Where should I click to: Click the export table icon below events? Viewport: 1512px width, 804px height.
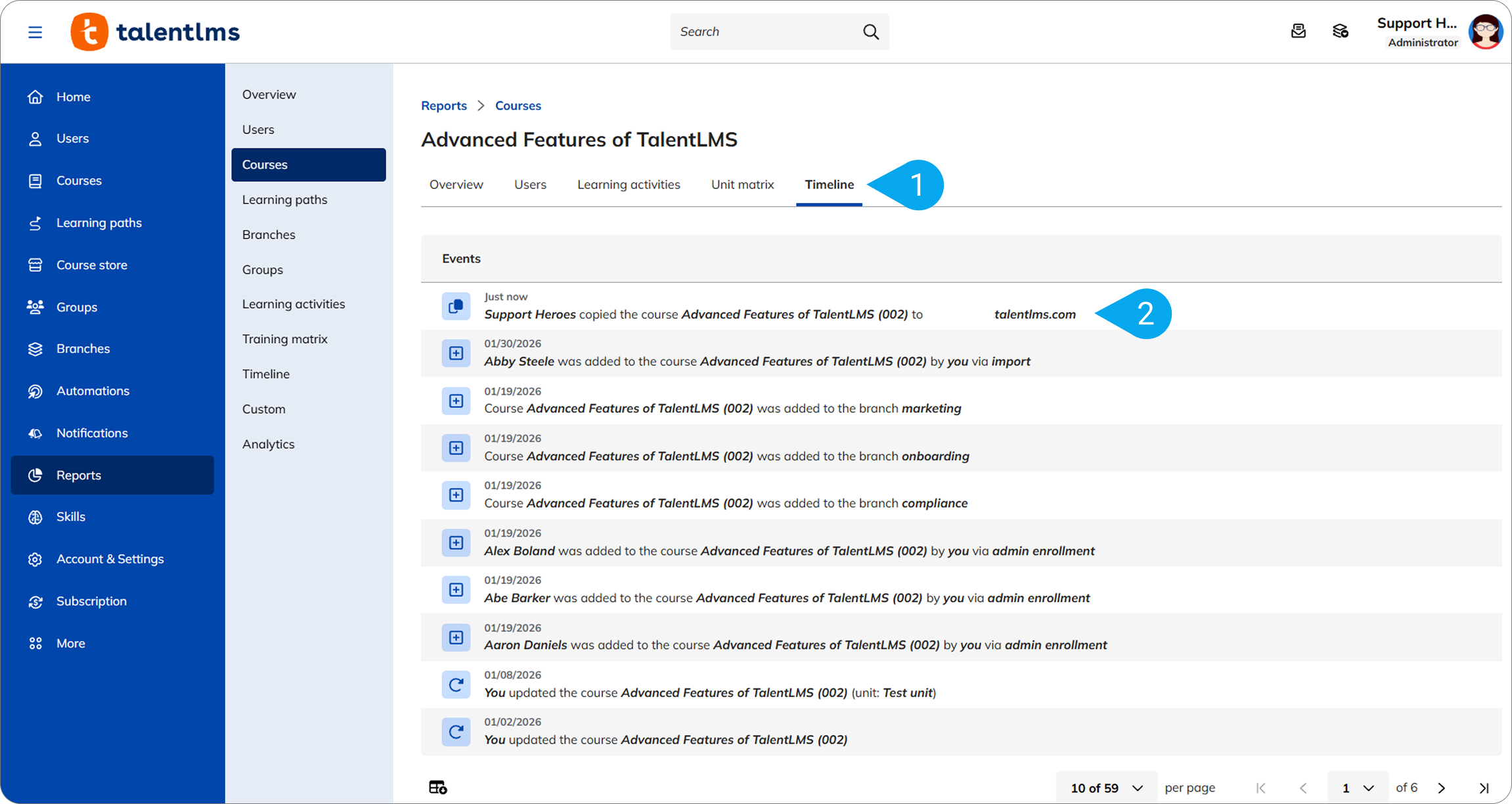438,787
